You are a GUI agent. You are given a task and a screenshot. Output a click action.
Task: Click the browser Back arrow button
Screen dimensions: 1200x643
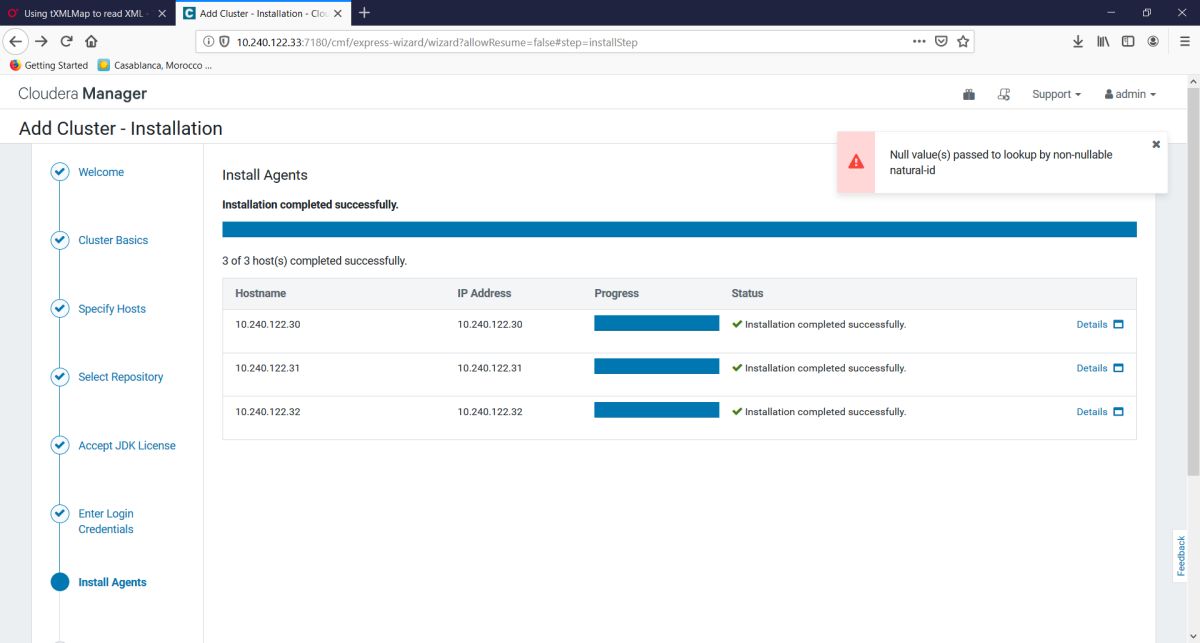16,41
